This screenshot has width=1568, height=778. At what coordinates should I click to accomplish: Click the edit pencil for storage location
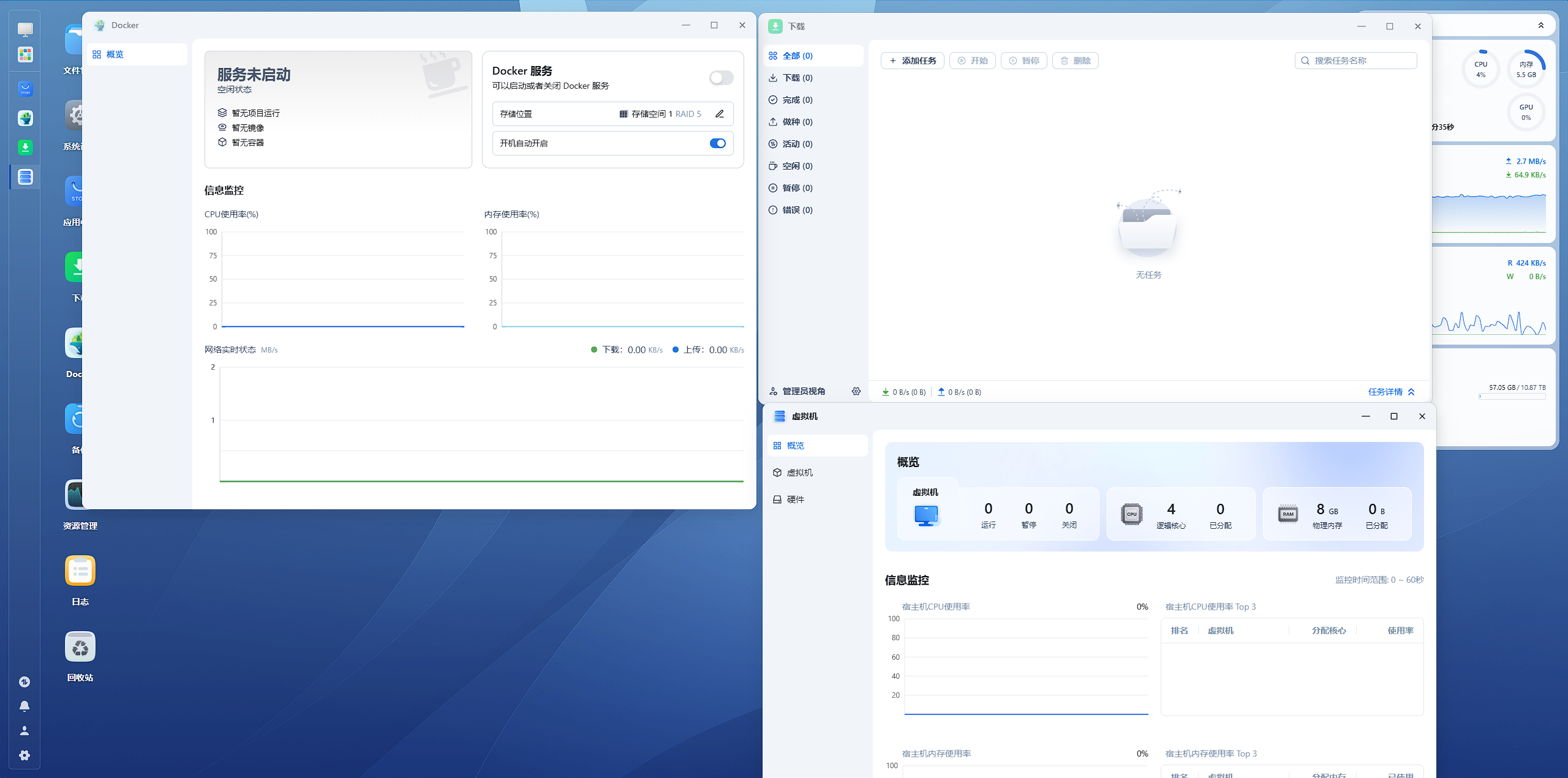(x=720, y=114)
